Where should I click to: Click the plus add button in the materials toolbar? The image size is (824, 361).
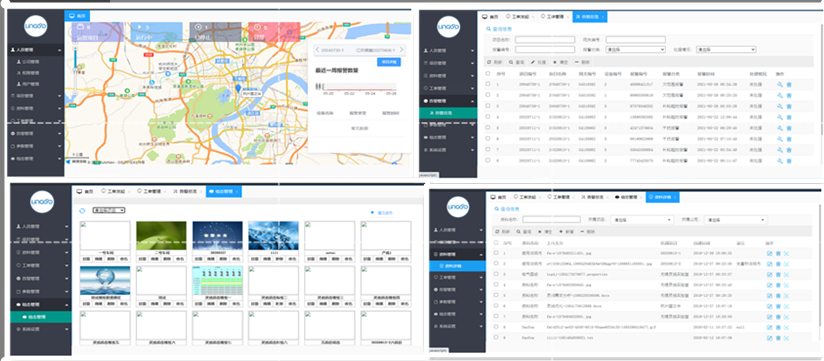(x=565, y=232)
